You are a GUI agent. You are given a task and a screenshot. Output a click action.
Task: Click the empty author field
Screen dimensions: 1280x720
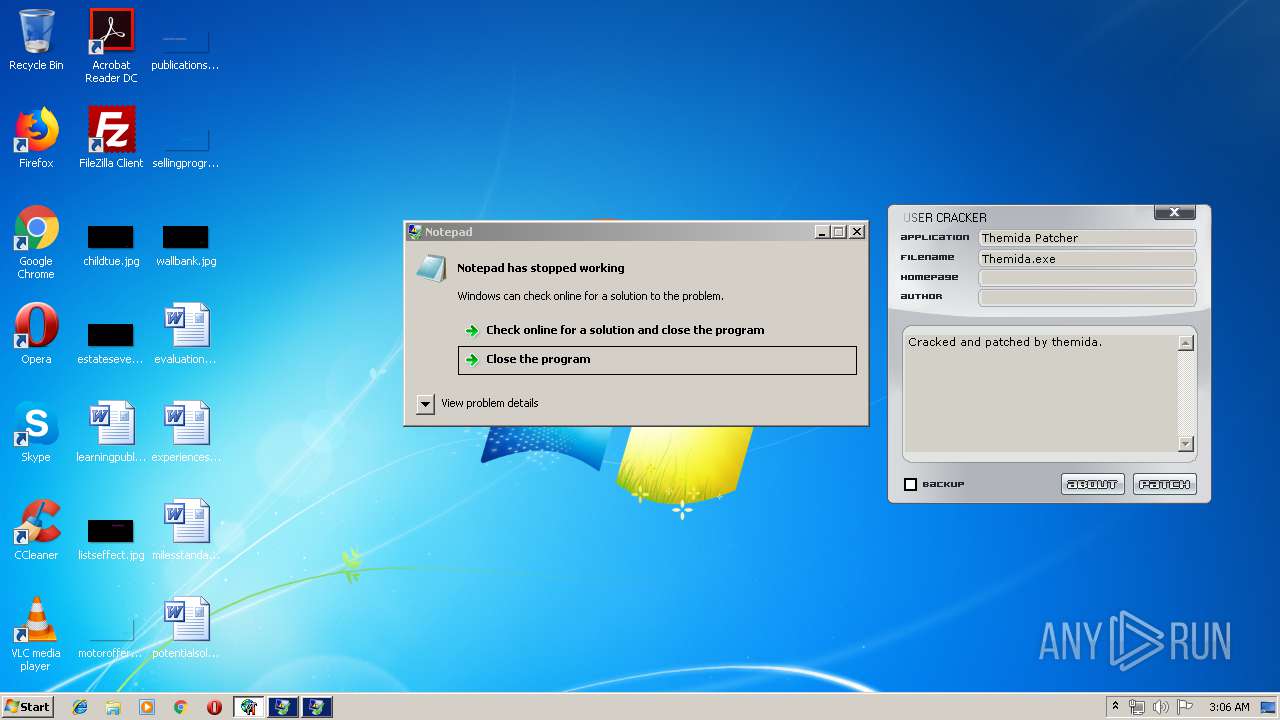[x=1087, y=297]
